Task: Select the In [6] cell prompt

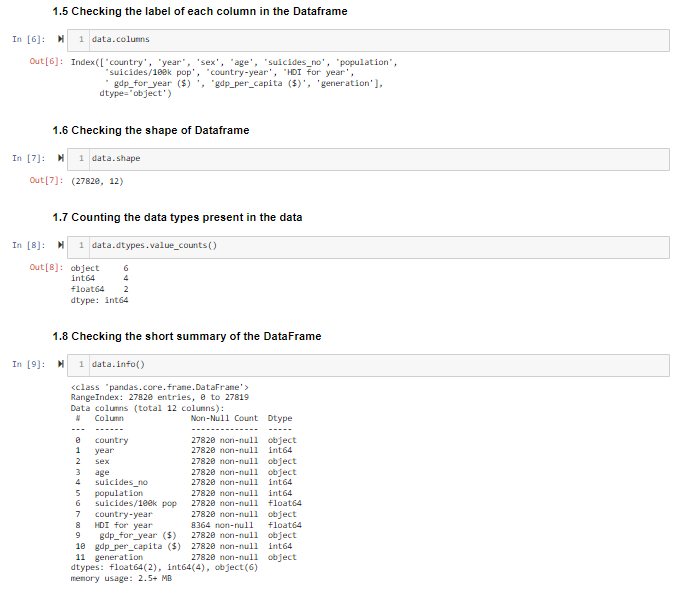Action: click(x=29, y=39)
